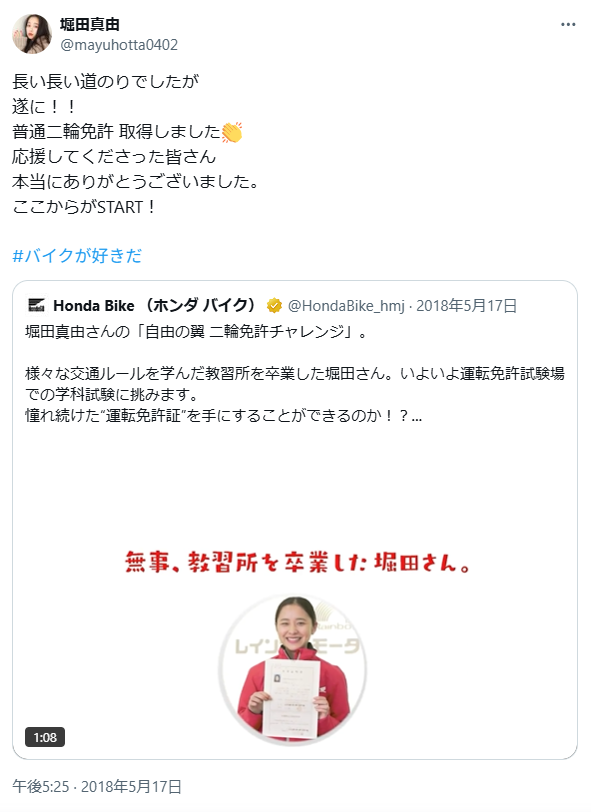This screenshot has height=812, width=591.
Task: Expand the truncated quoted tweet at the ellipsis
Action: 416,415
